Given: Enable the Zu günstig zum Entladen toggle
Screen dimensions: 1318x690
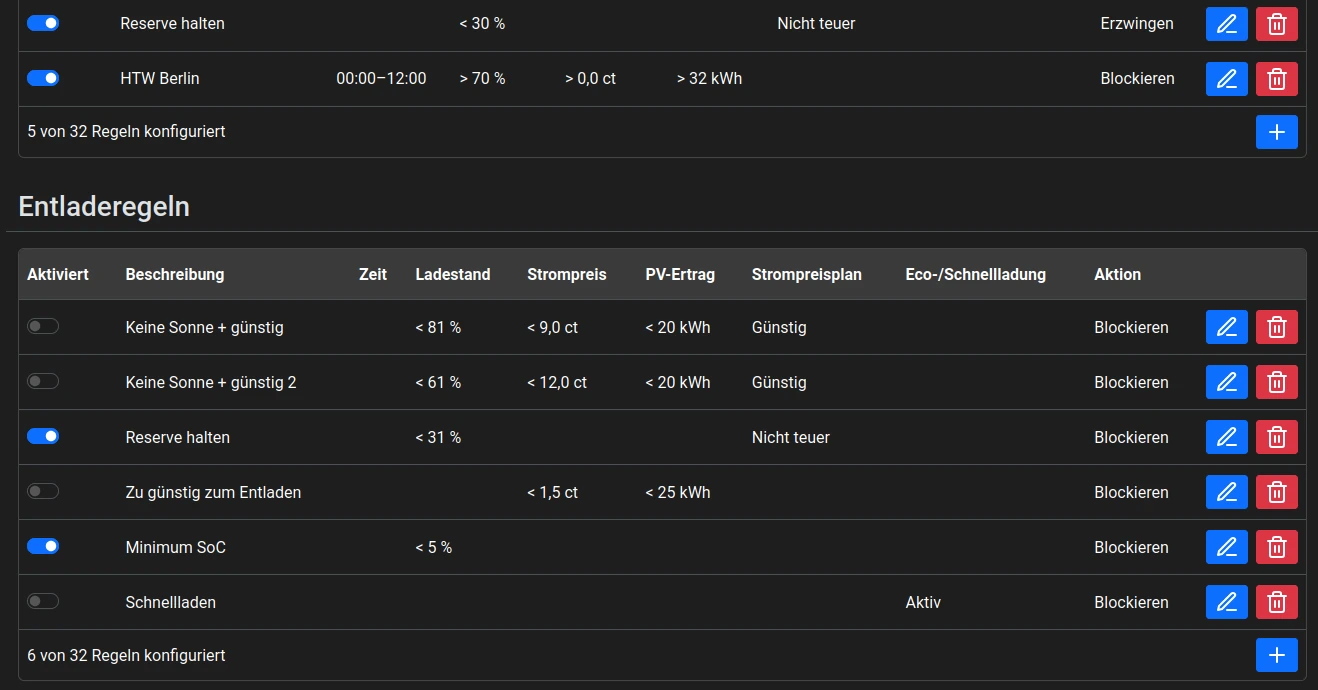Looking at the screenshot, I should [x=43, y=491].
